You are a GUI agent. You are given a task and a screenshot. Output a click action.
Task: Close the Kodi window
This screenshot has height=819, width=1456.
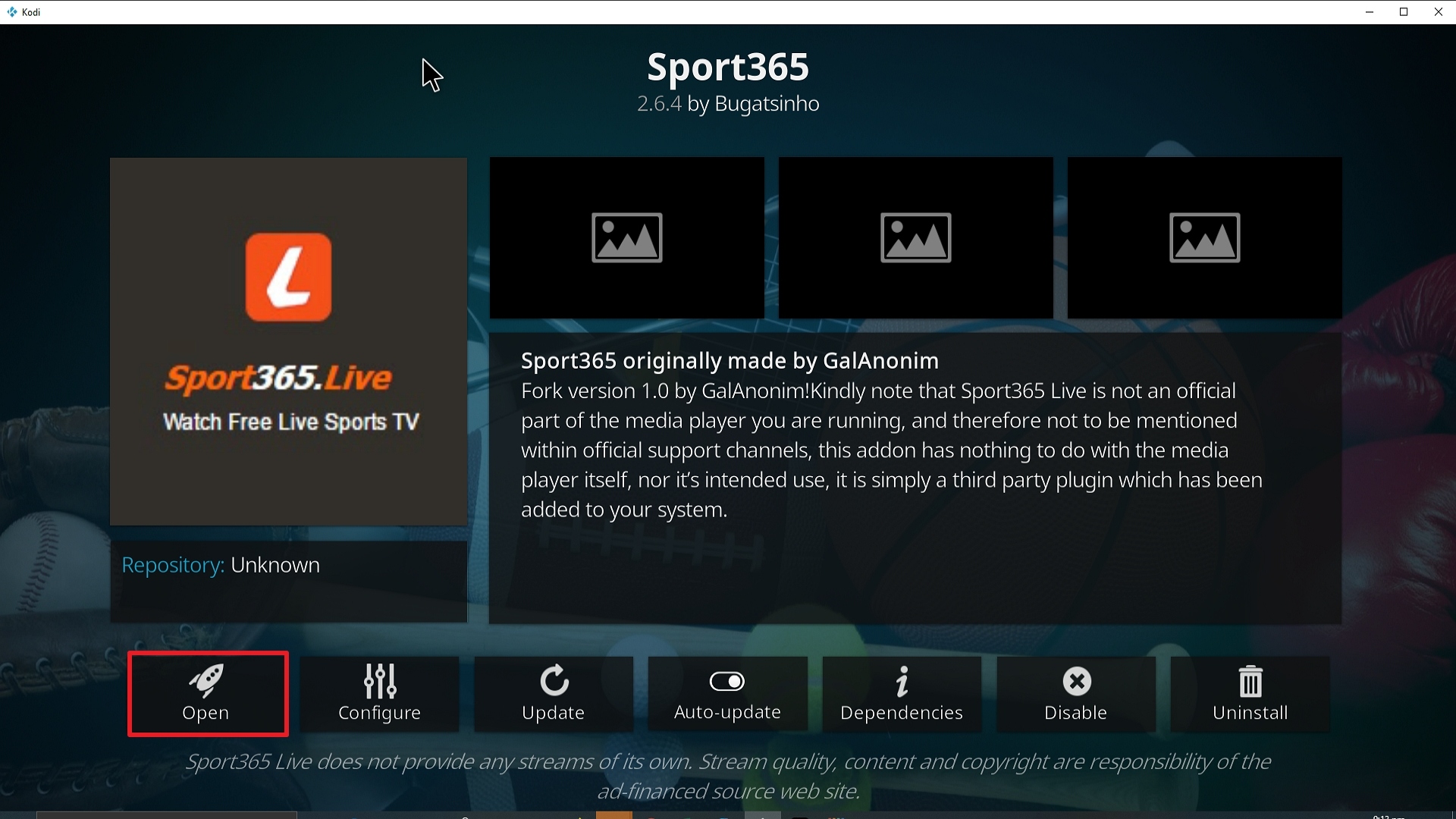1439,12
